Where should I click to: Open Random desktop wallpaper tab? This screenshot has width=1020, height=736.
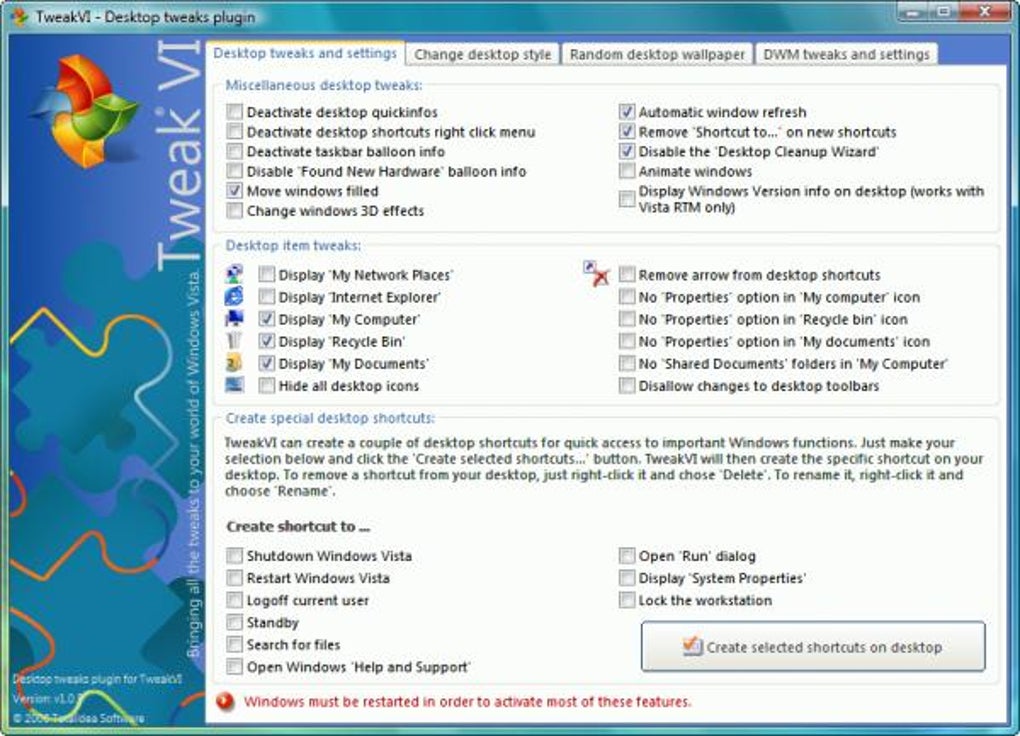[657, 55]
